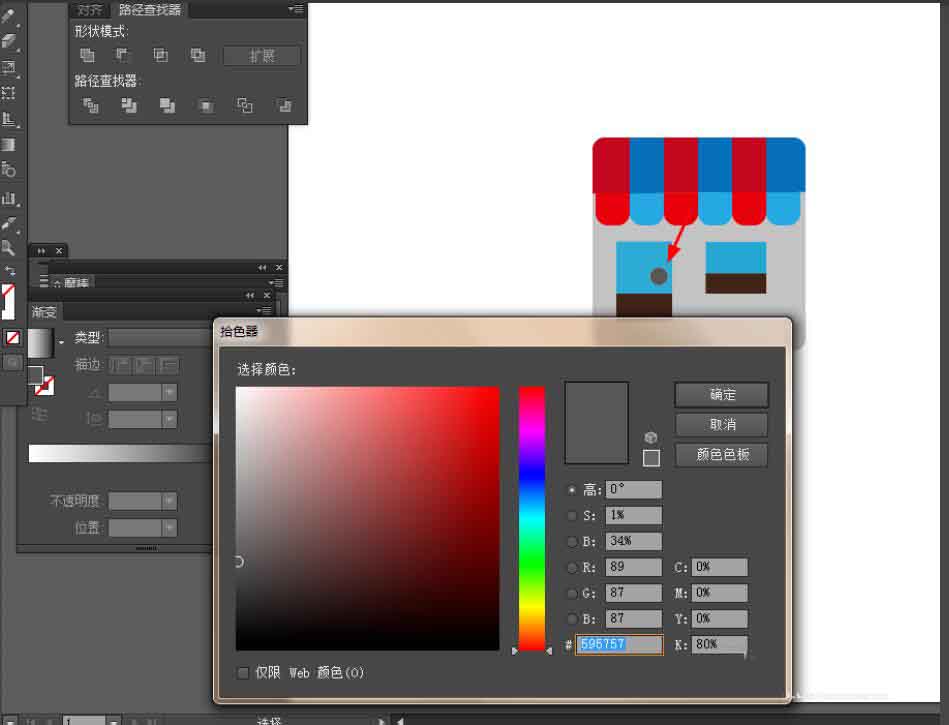949x725 pixels.
Task: Toggle the fill/stroke box in the gradient panel
Action: (41, 380)
